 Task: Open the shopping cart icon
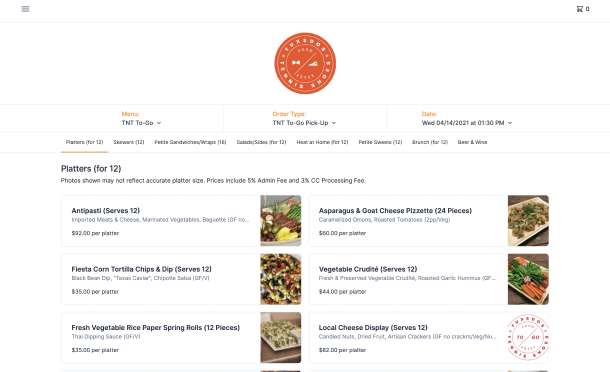click(582, 9)
